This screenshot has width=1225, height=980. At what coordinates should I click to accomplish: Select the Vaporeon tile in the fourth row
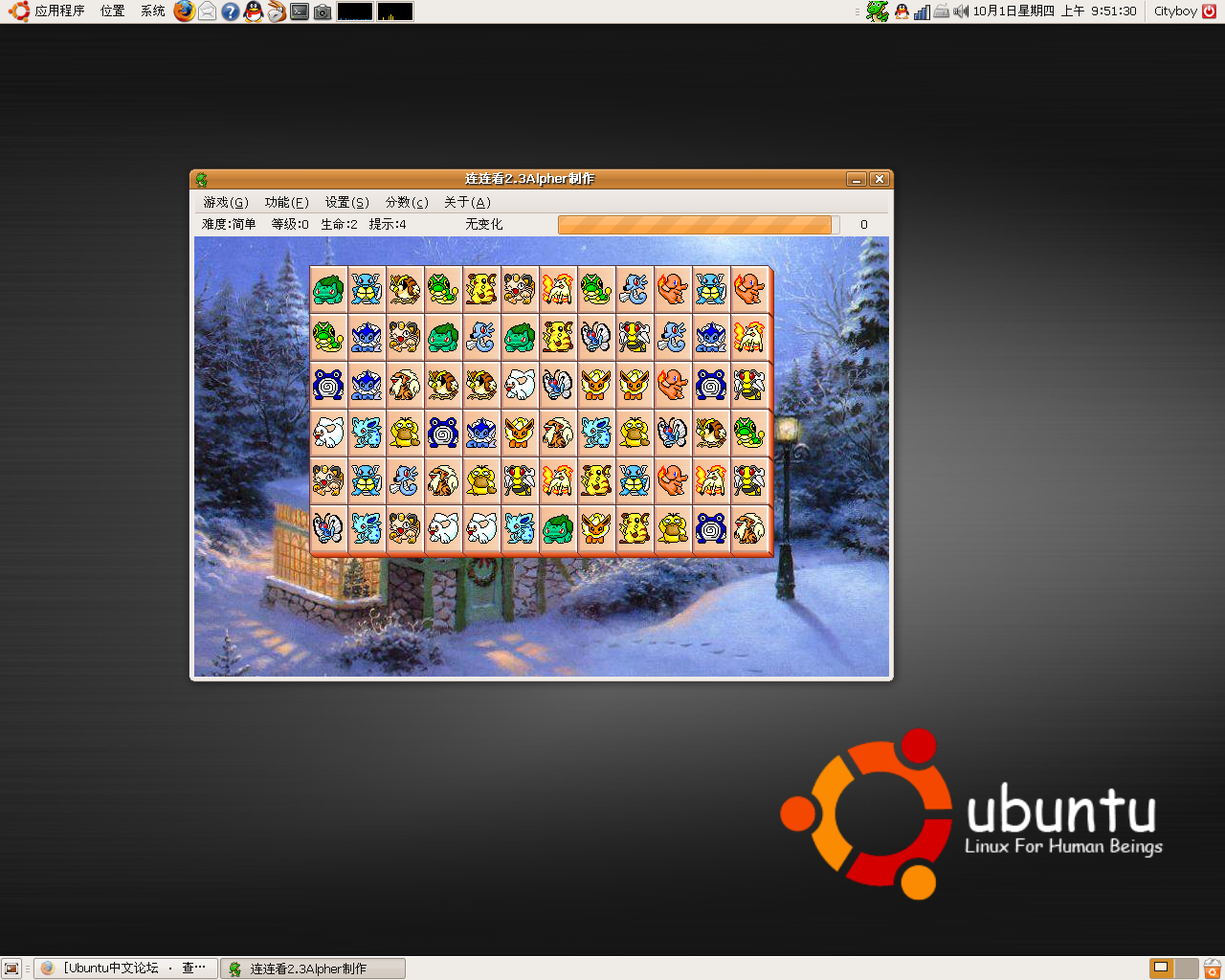click(x=481, y=432)
